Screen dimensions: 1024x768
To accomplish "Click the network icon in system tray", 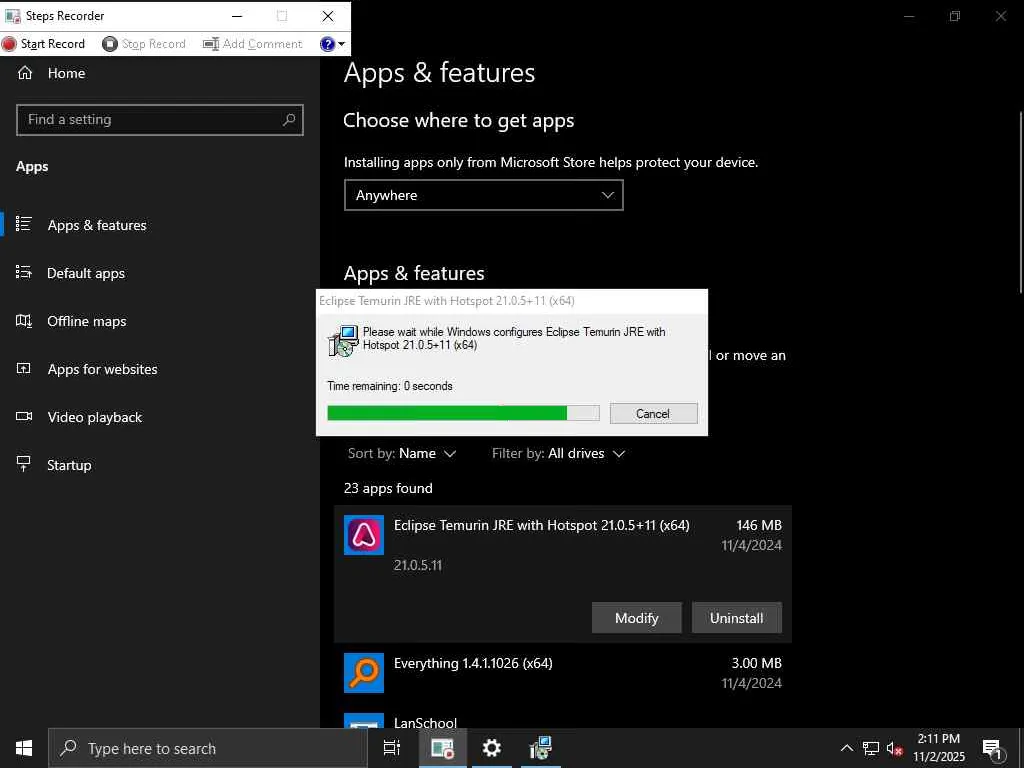I will pos(871,748).
